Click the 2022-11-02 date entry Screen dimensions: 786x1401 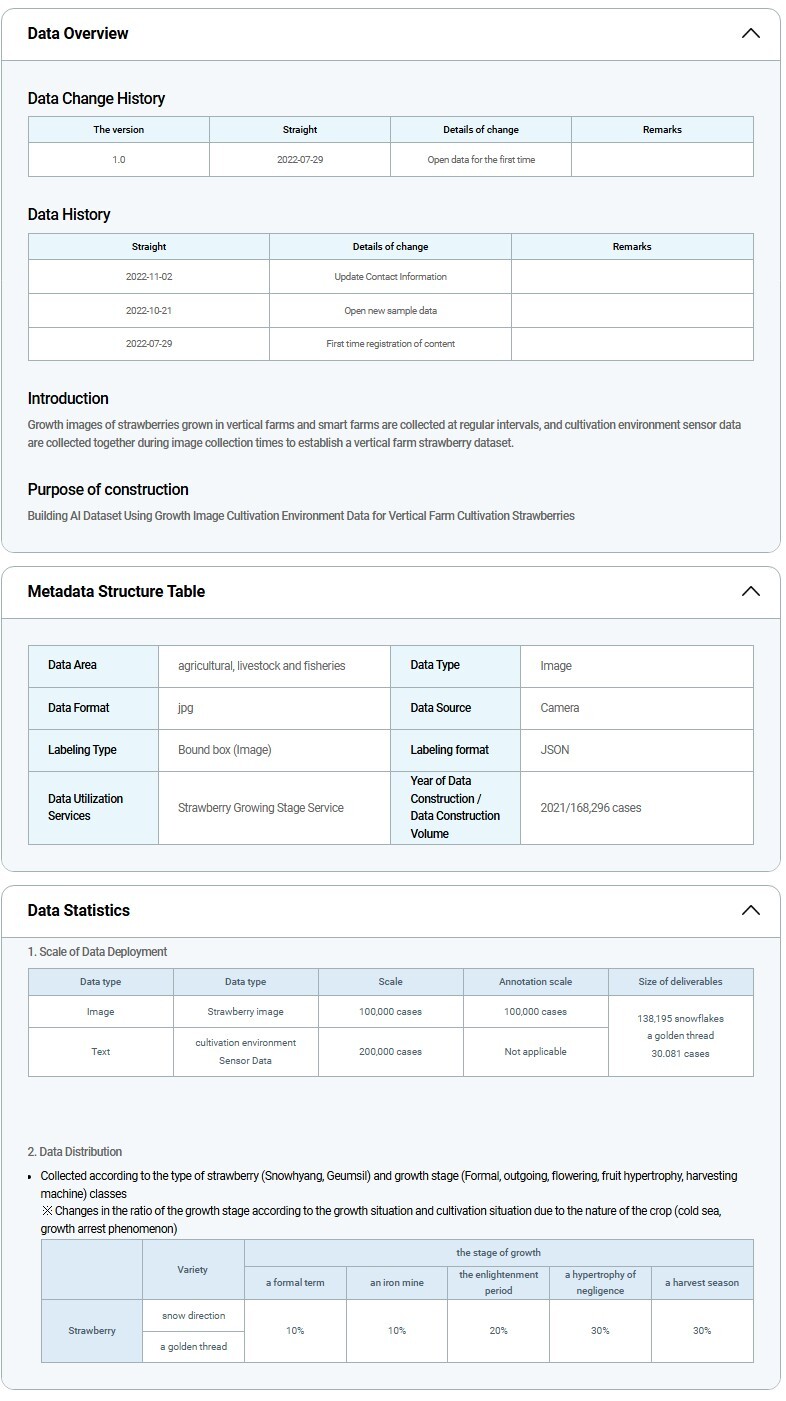(149, 276)
